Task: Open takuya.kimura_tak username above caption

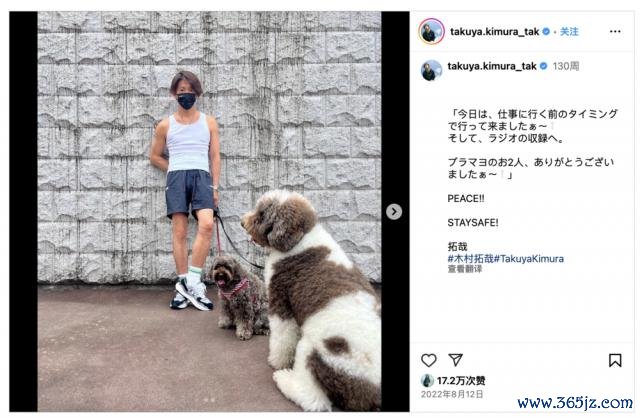Action: (492, 66)
